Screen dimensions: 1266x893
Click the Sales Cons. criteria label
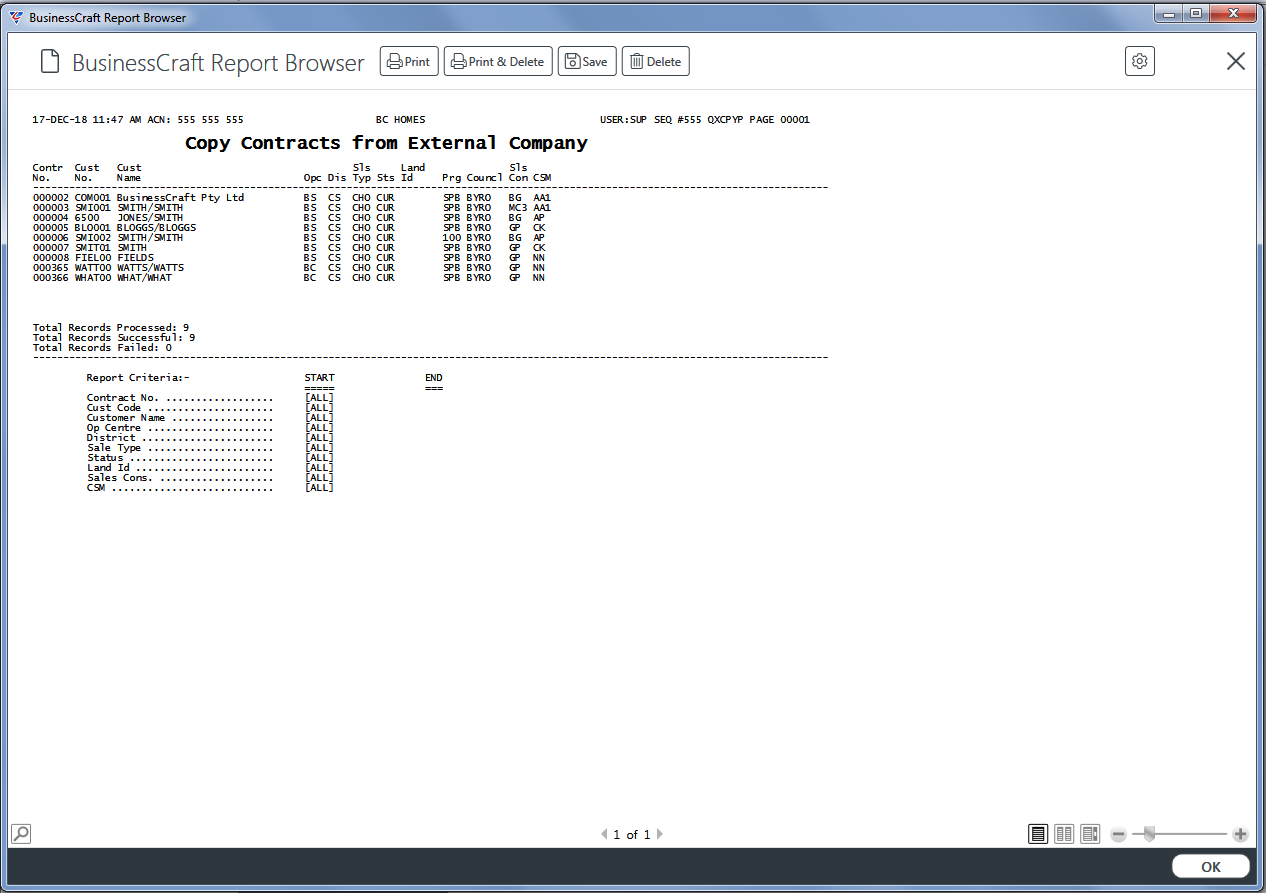(120, 478)
